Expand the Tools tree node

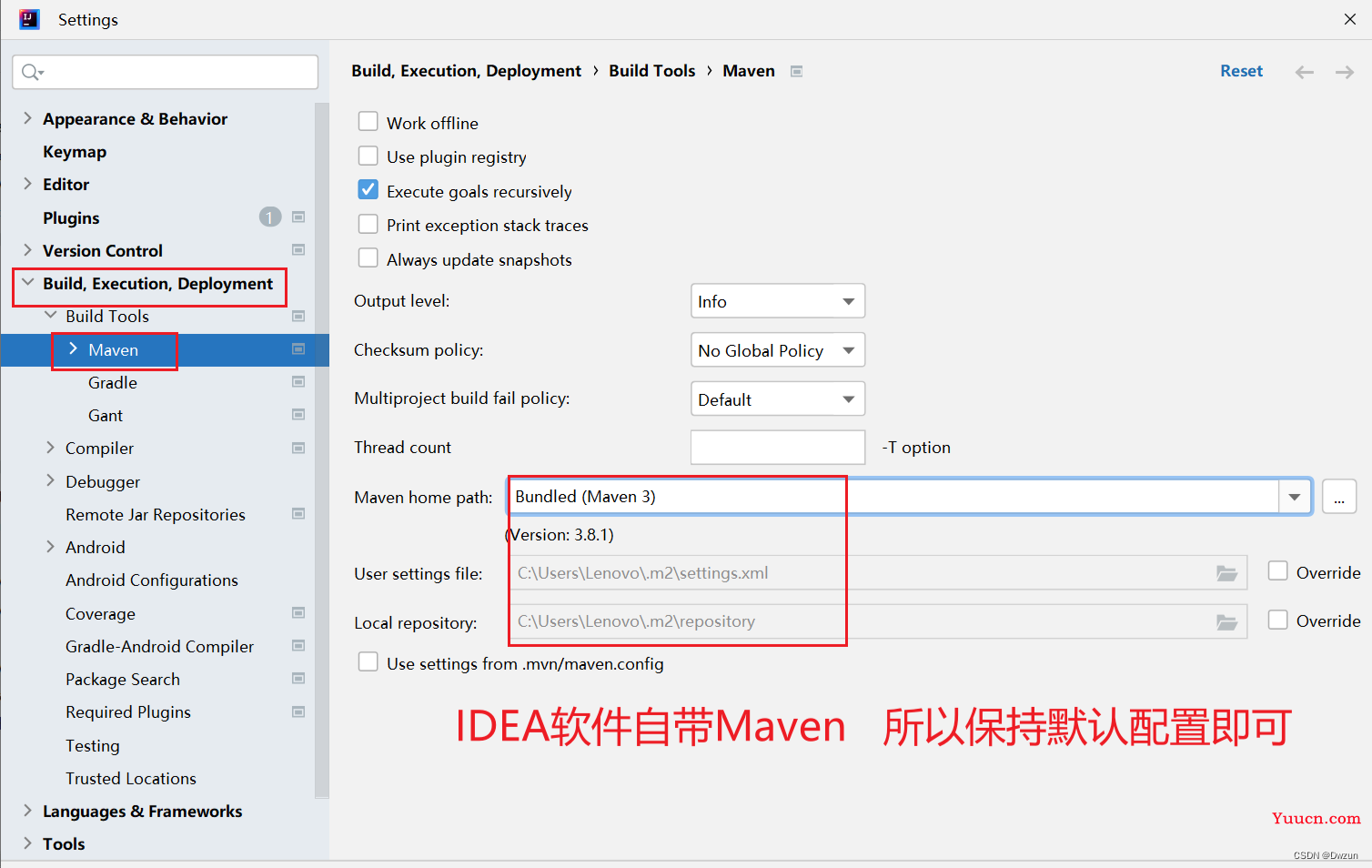coord(27,843)
